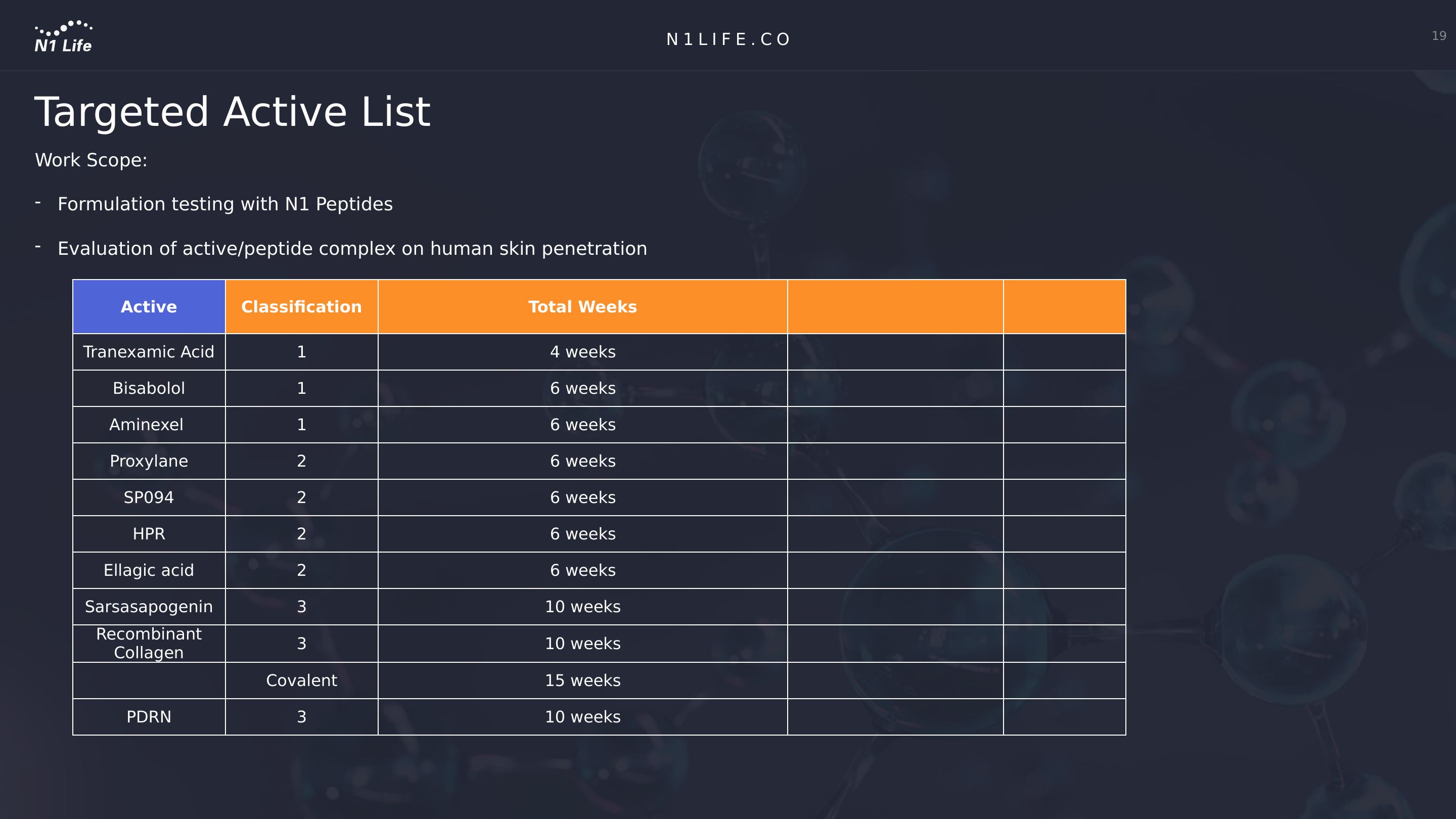This screenshot has height=819, width=1456.
Task: Click the N1 Life logo
Action: click(63, 37)
